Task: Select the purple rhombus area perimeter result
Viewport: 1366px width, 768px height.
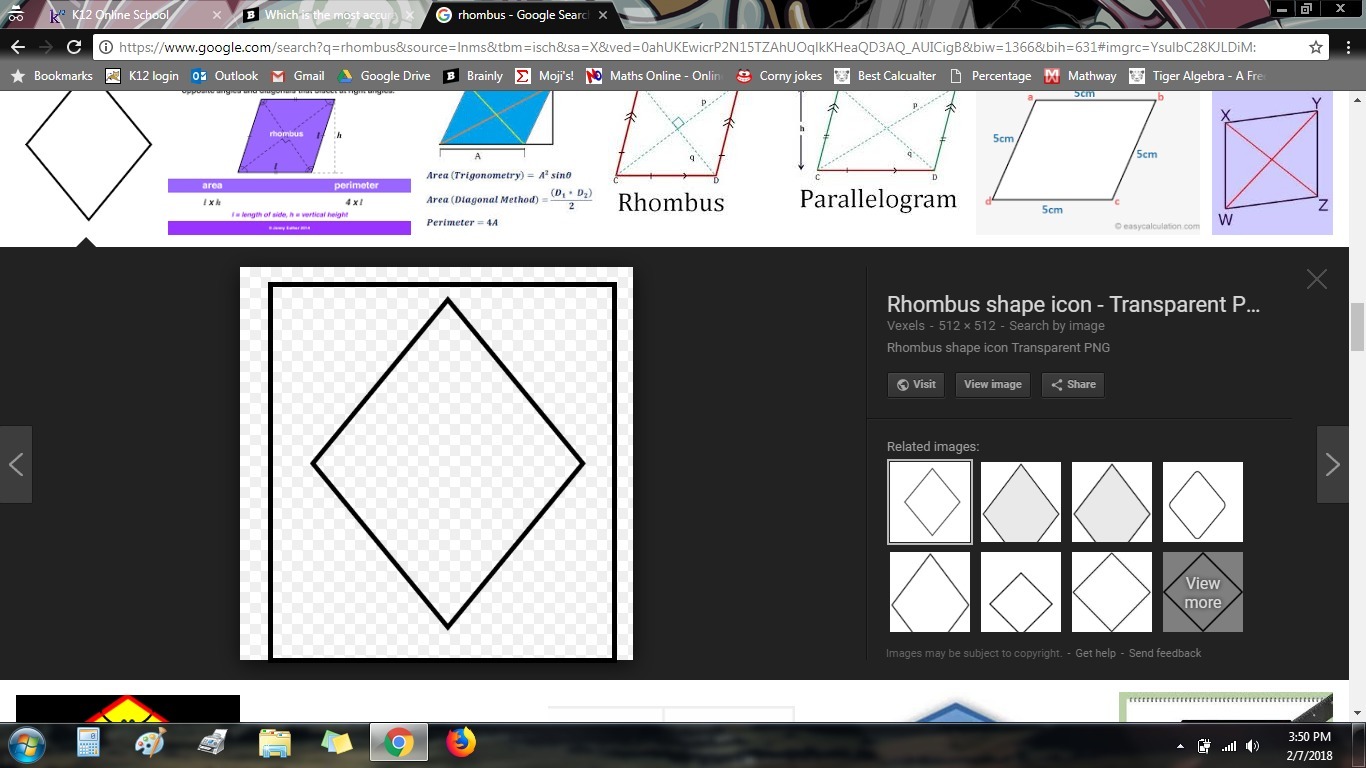Action: (x=289, y=163)
